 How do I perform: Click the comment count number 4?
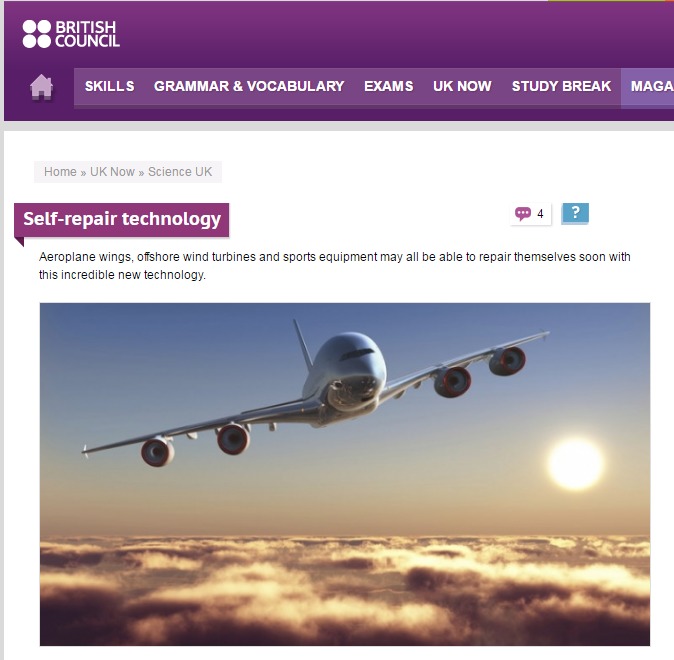540,214
